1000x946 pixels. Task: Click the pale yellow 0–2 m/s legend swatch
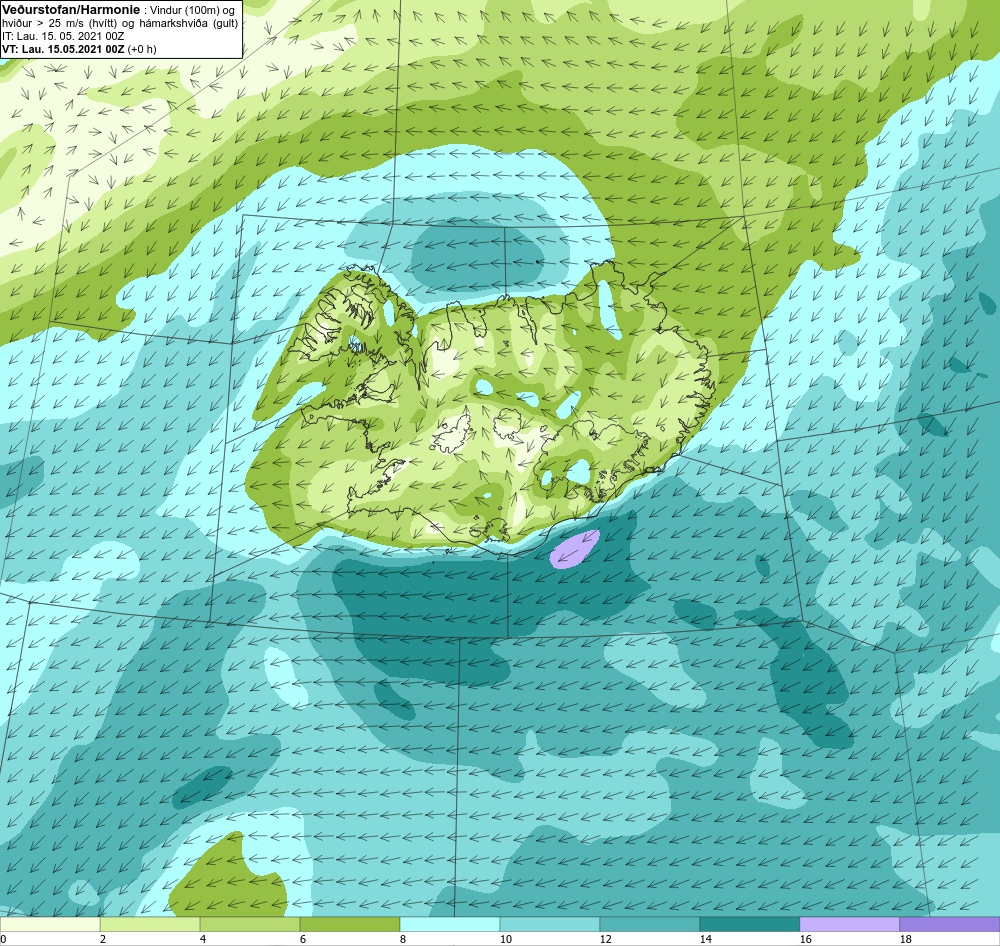click(x=50, y=924)
